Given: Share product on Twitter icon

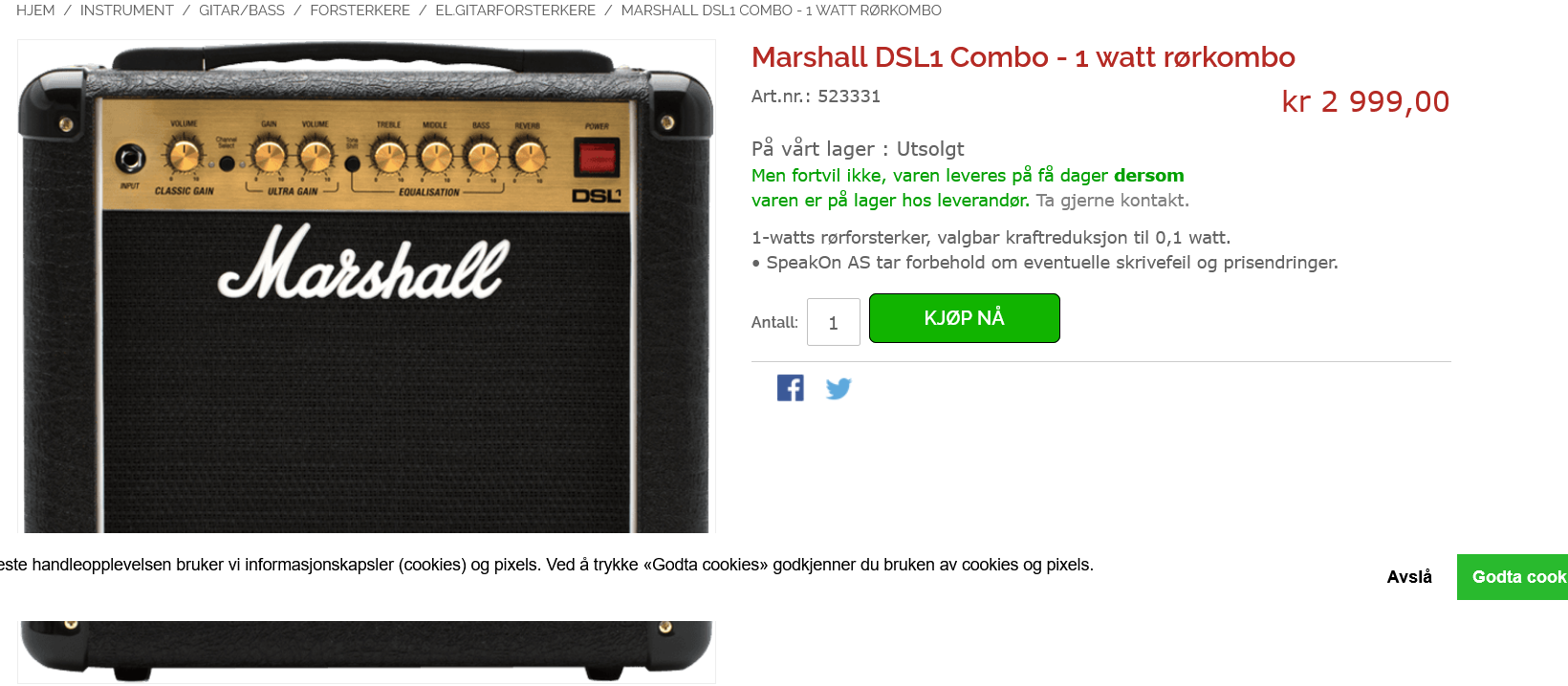Looking at the screenshot, I should click(x=838, y=388).
